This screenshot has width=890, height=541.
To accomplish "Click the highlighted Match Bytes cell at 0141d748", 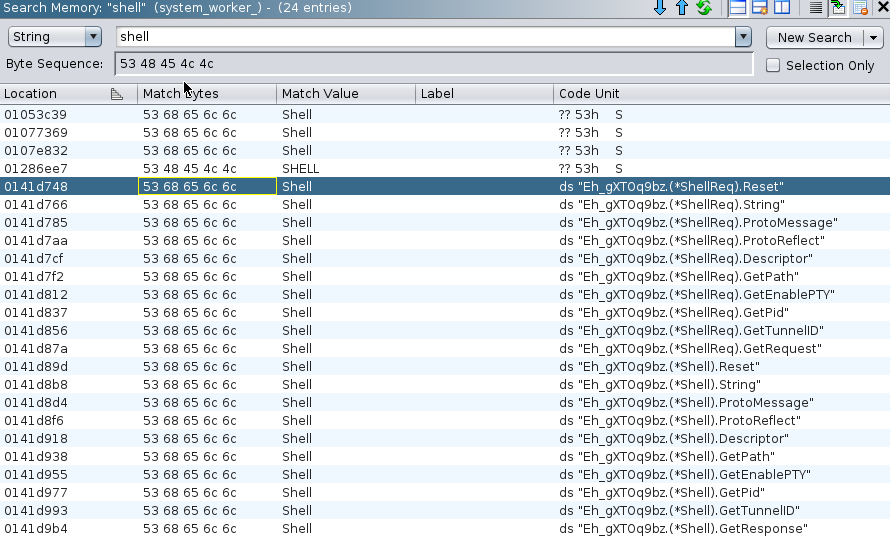I will (x=207, y=187).
